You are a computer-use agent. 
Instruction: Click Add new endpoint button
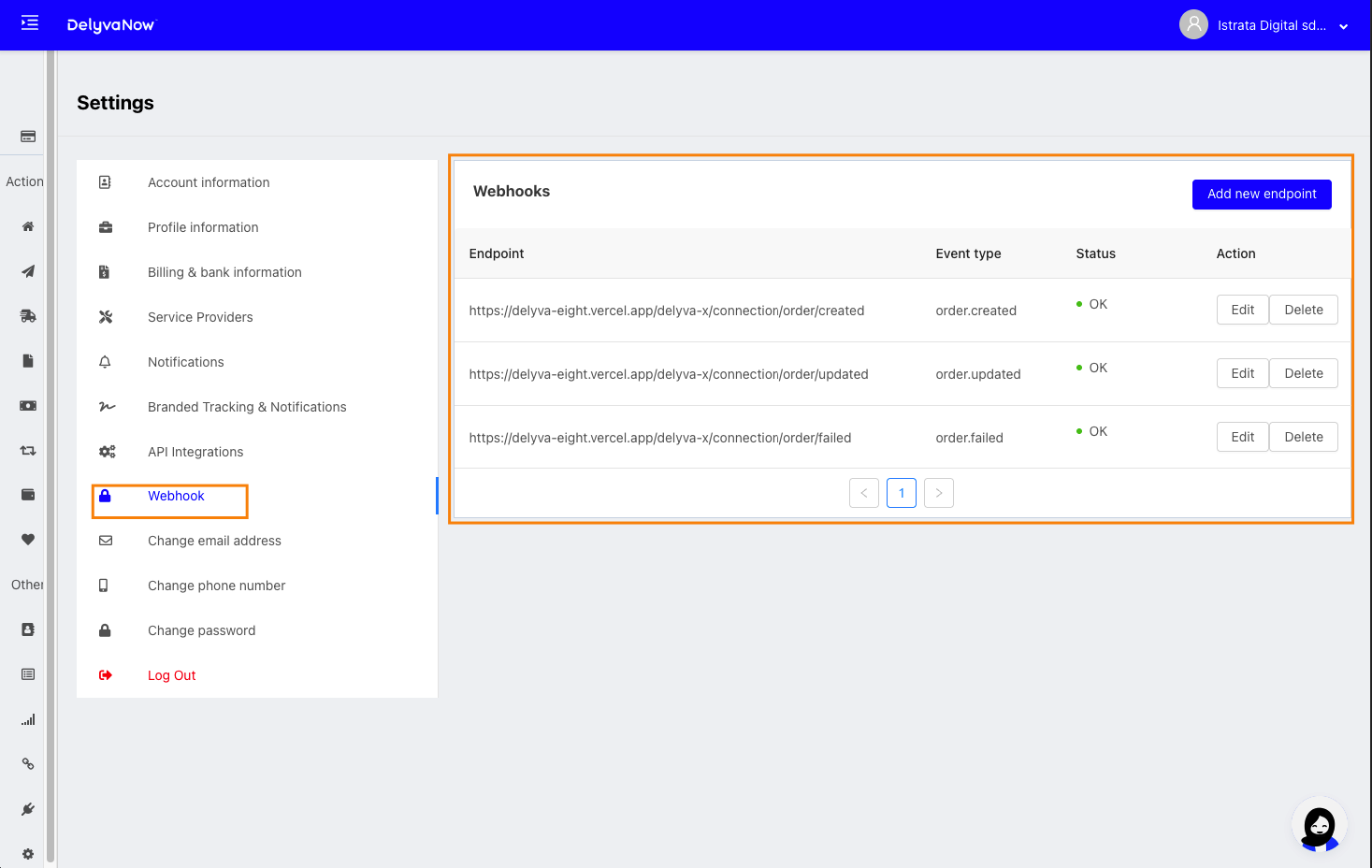[1261, 195]
